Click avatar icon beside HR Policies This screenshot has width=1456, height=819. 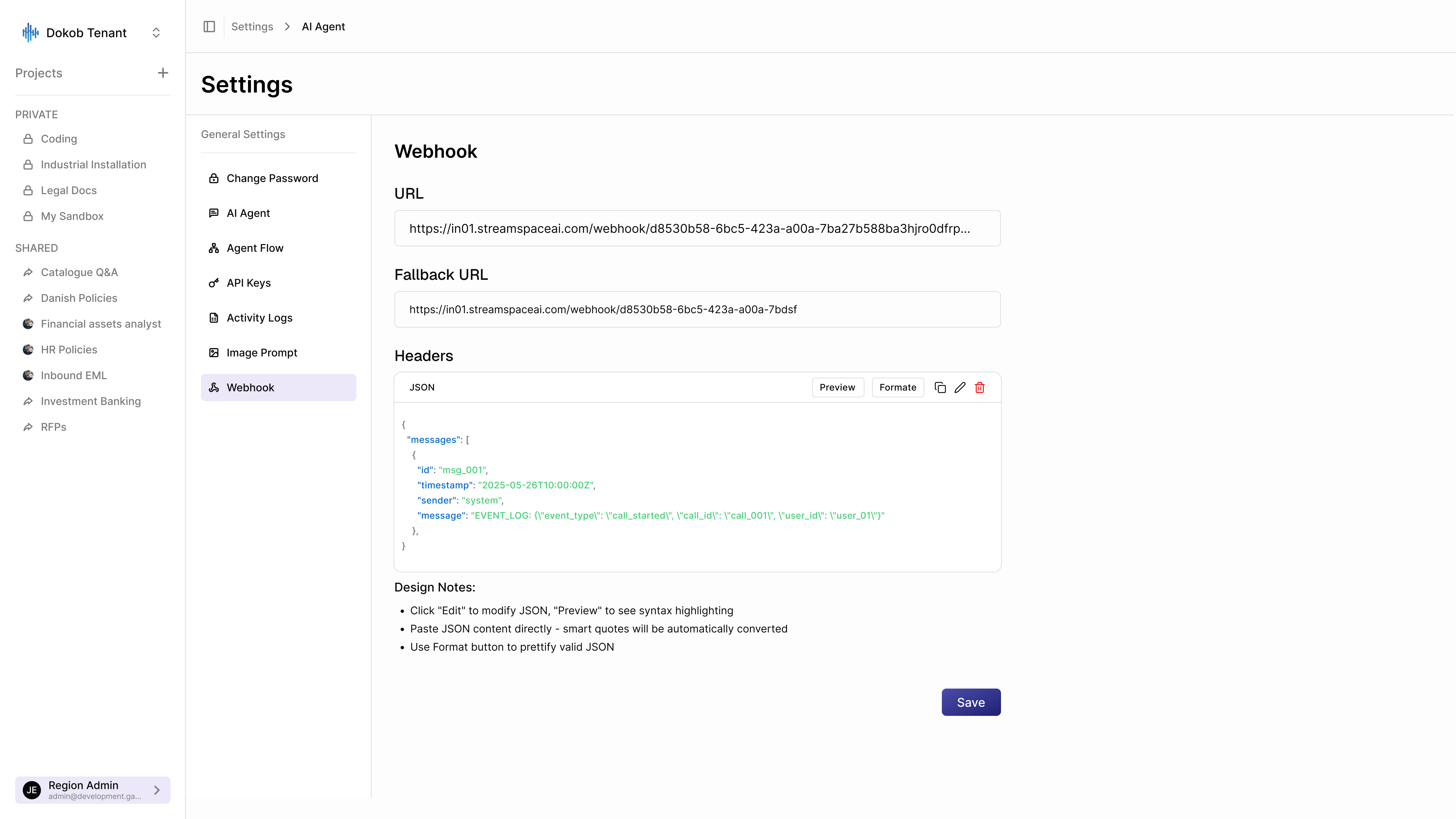pyautogui.click(x=28, y=349)
